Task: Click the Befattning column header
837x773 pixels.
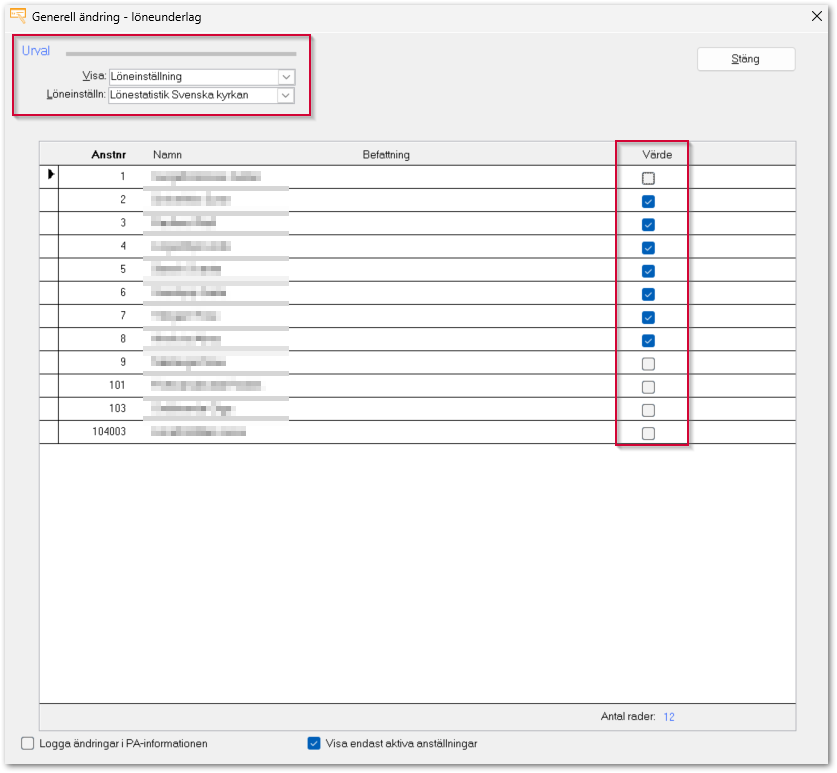Action: point(386,155)
